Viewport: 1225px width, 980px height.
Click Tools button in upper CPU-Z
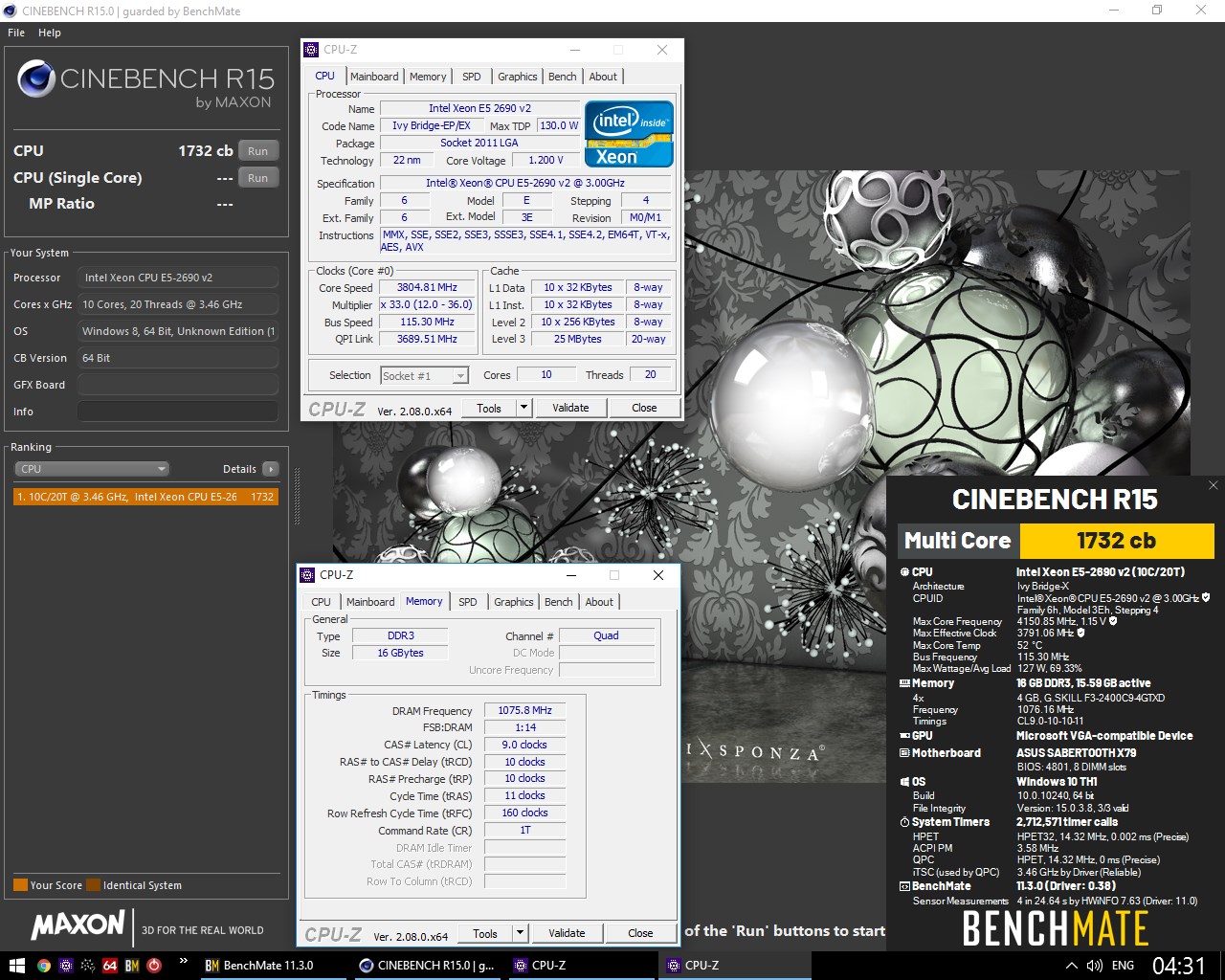click(x=489, y=408)
